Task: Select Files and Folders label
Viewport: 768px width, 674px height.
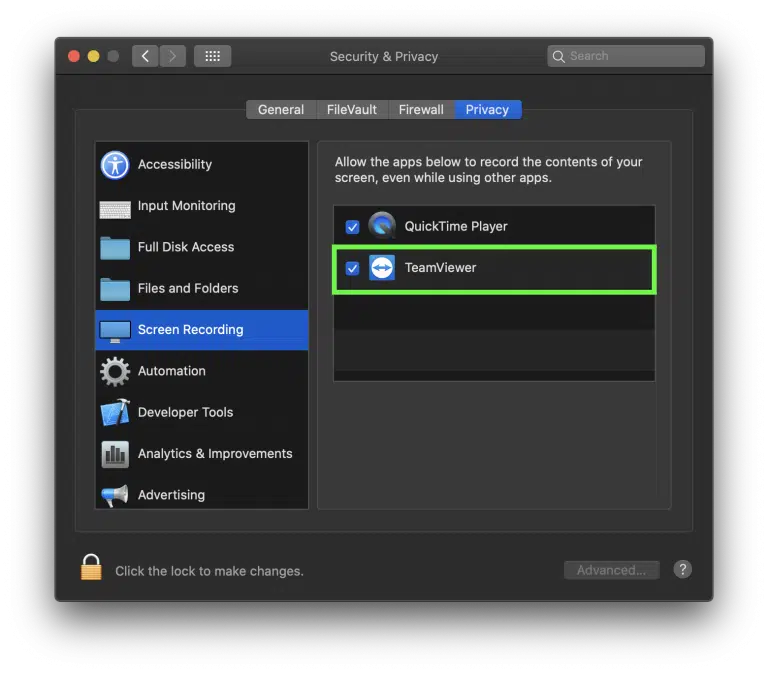Action: pyautogui.click(x=188, y=288)
